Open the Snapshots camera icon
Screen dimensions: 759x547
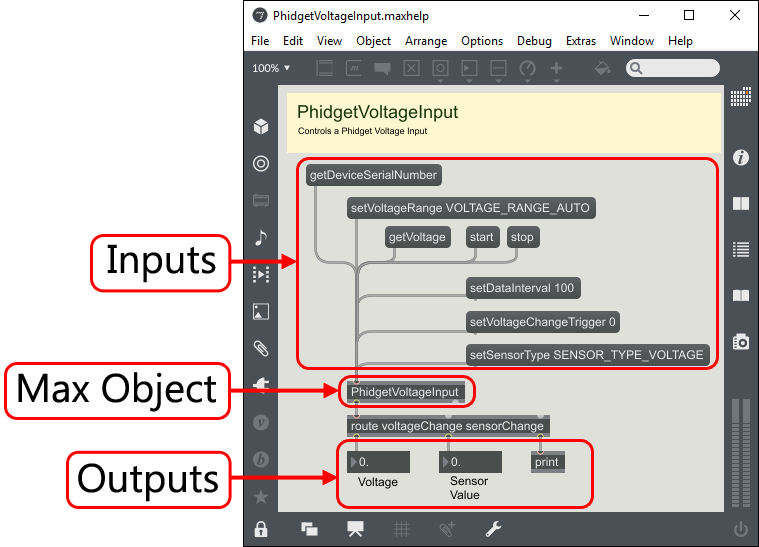tap(741, 342)
